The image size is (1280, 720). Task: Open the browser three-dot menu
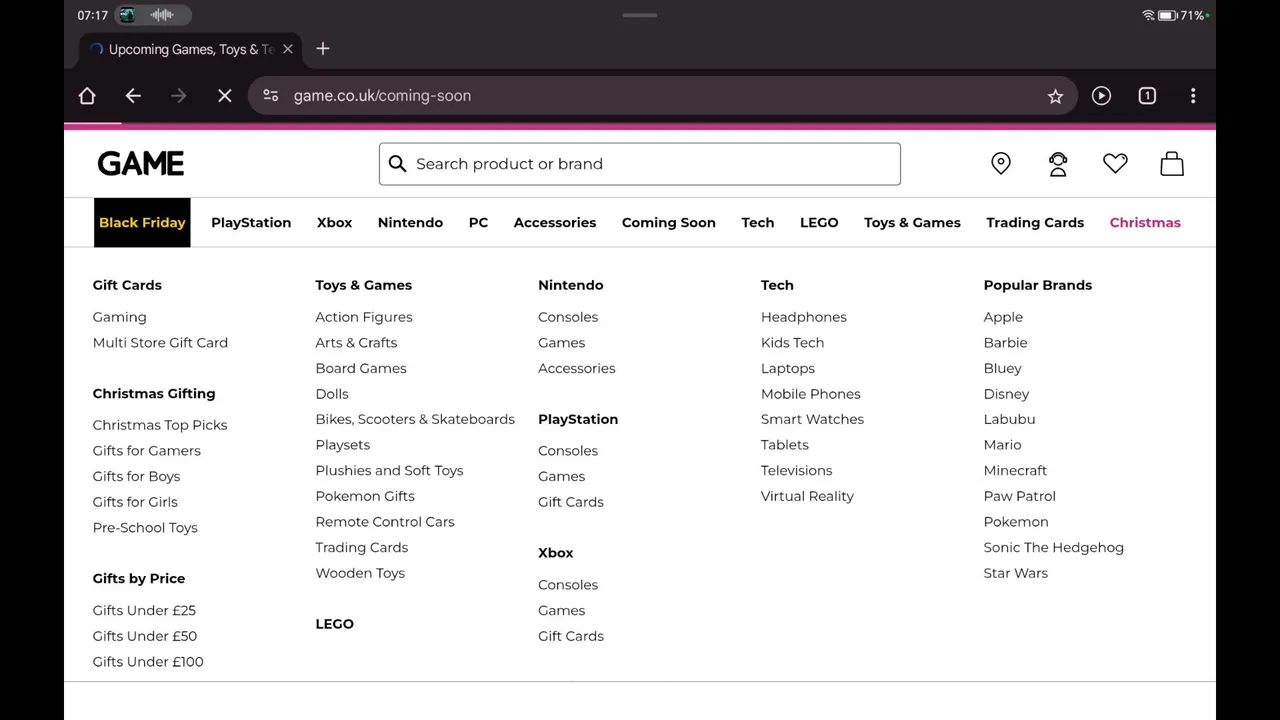click(x=1193, y=96)
